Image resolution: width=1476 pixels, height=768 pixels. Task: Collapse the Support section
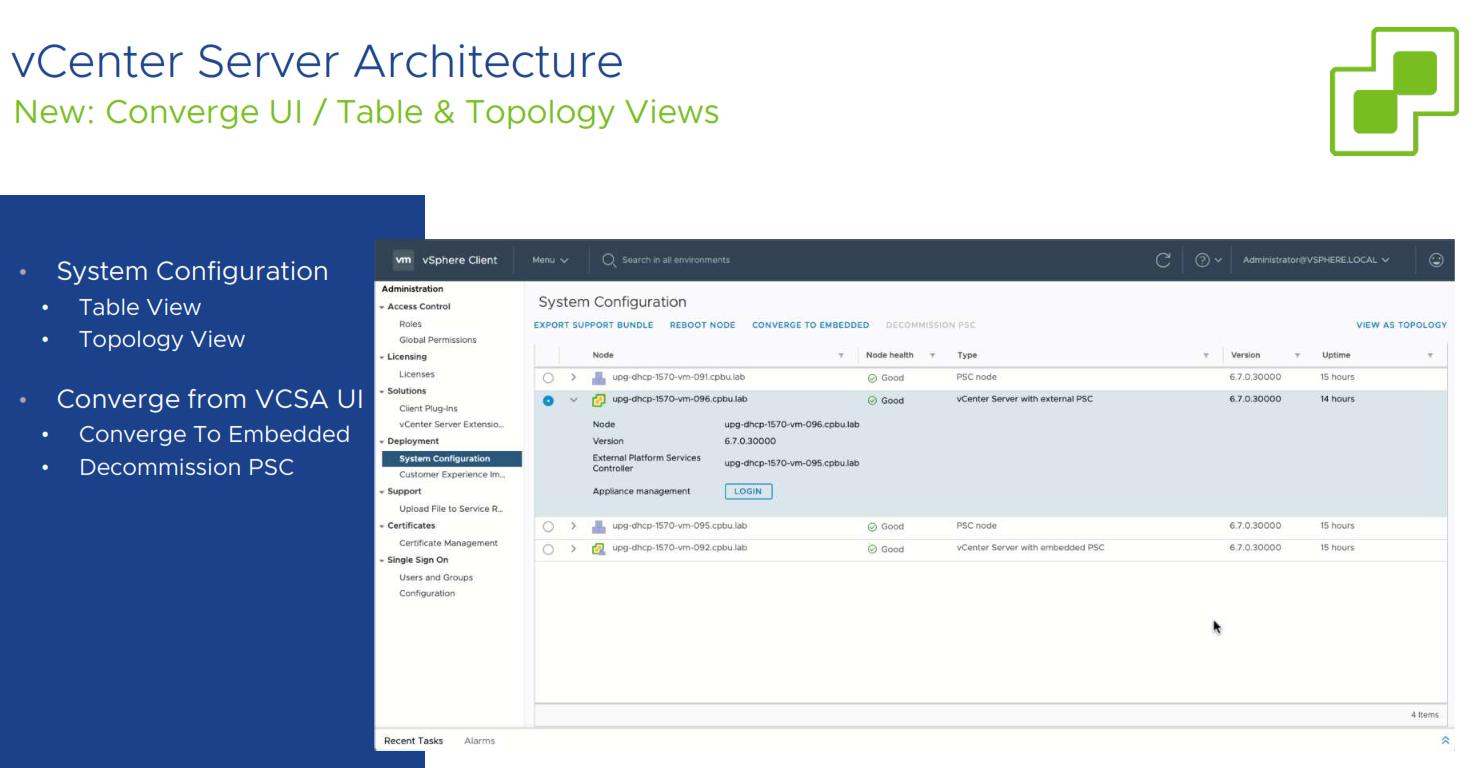[382, 492]
